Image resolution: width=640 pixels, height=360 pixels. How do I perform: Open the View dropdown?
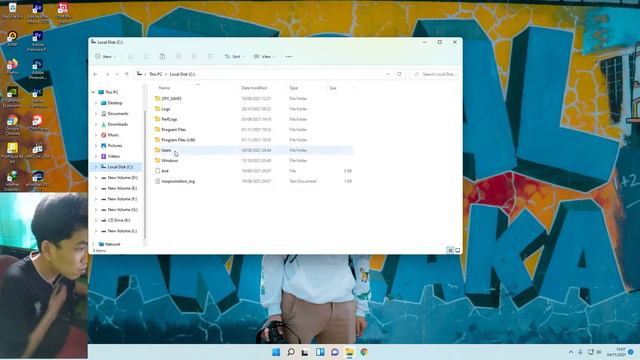(x=264, y=56)
